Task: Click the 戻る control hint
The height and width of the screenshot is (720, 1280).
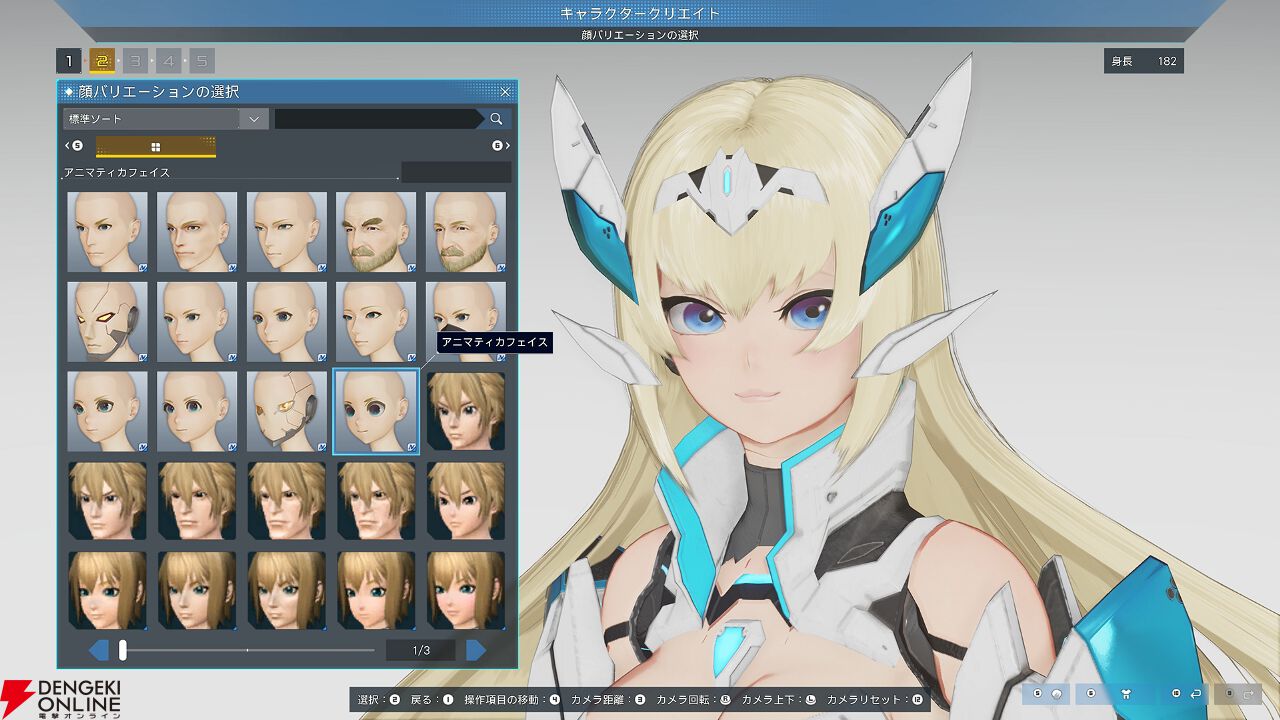Action: pyautogui.click(x=432, y=700)
